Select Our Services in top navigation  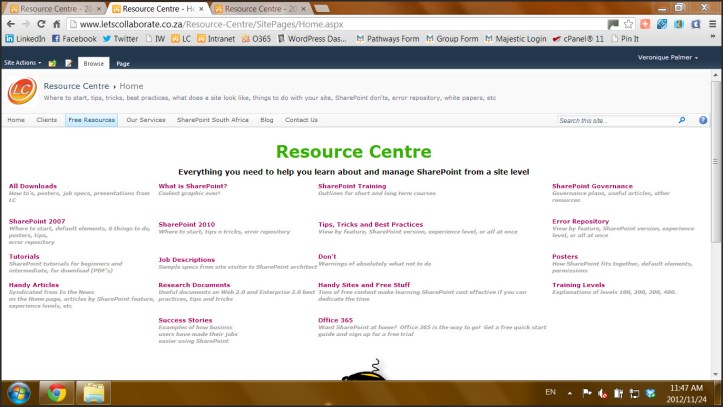(146, 120)
